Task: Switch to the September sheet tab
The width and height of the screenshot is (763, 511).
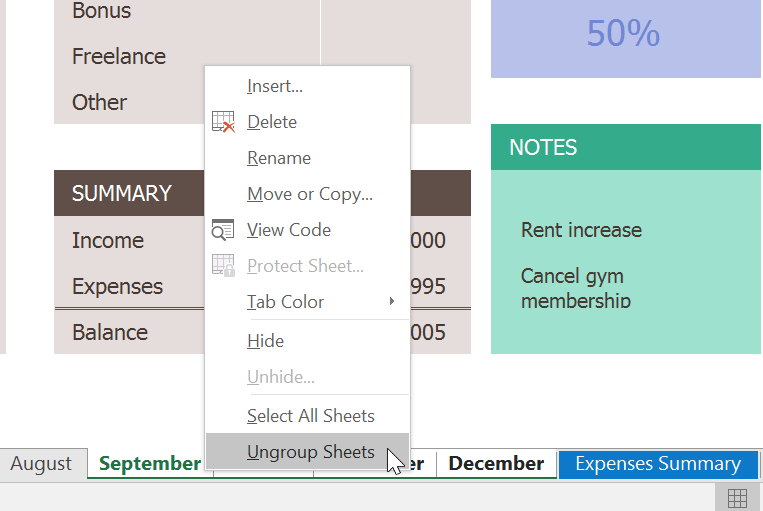Action: tap(149, 464)
